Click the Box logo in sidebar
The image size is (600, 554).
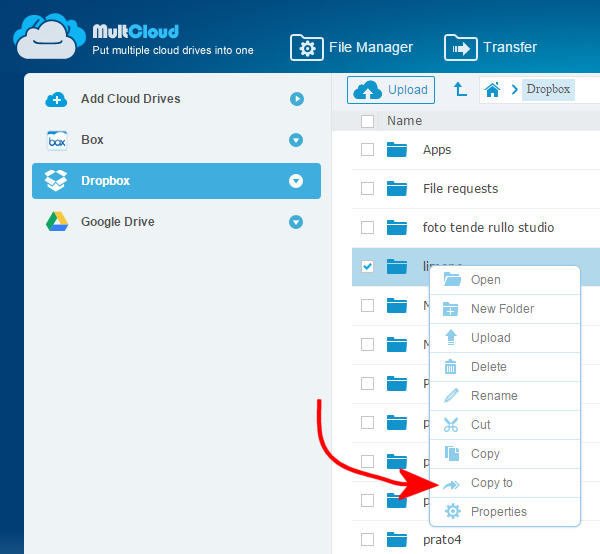pyautogui.click(x=57, y=140)
